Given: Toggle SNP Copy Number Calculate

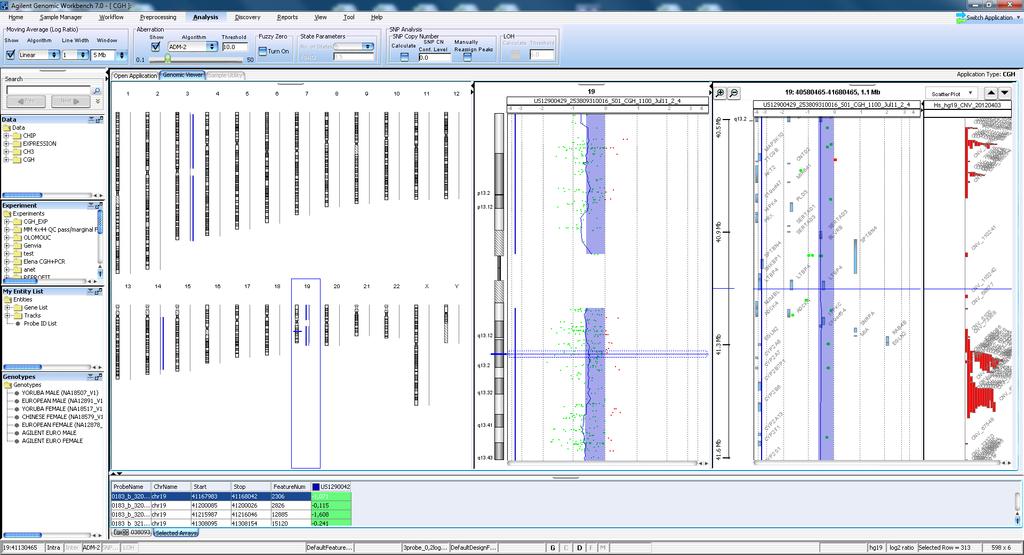Looking at the screenshot, I should tap(404, 57).
